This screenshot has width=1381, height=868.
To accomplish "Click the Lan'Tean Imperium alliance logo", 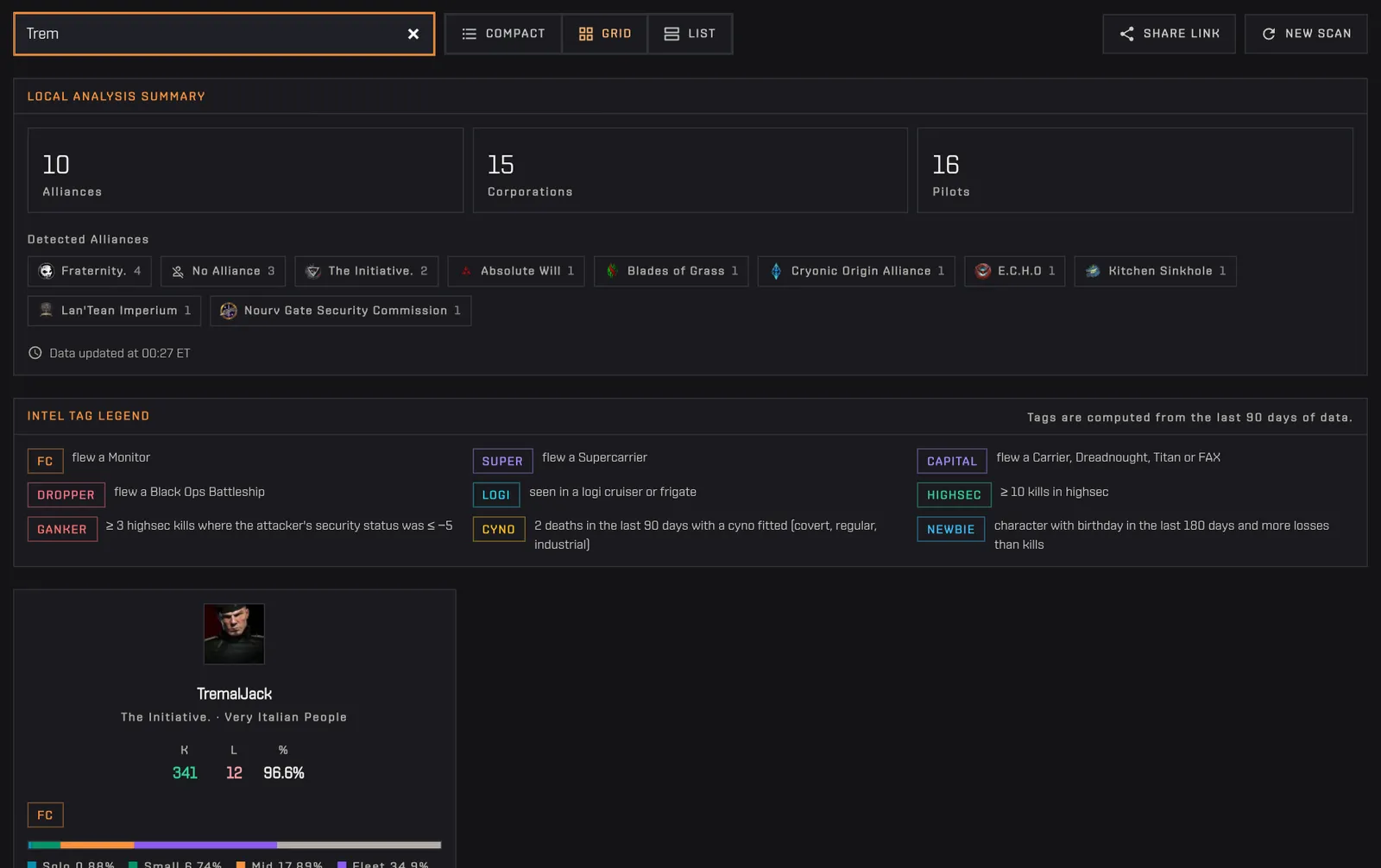I will pyautogui.click(x=47, y=311).
